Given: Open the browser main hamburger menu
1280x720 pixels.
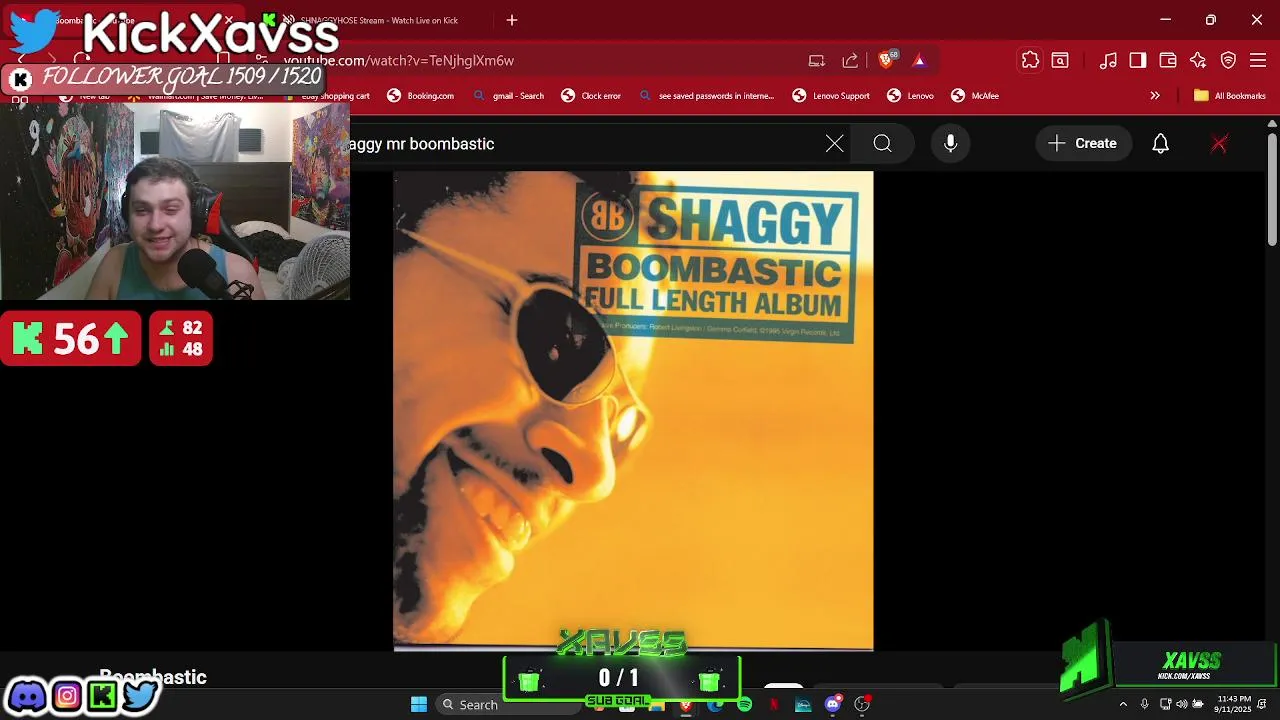Looking at the screenshot, I should tap(1259, 61).
